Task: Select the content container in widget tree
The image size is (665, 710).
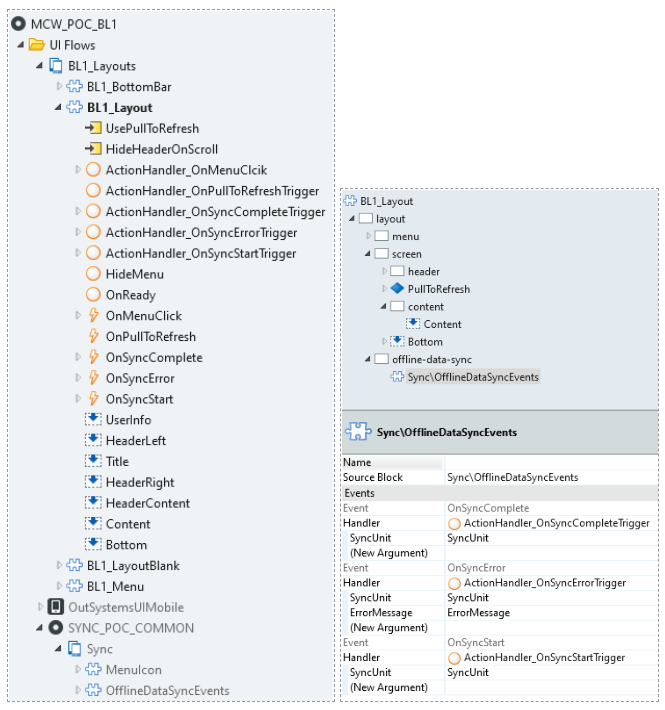Action: tap(426, 307)
